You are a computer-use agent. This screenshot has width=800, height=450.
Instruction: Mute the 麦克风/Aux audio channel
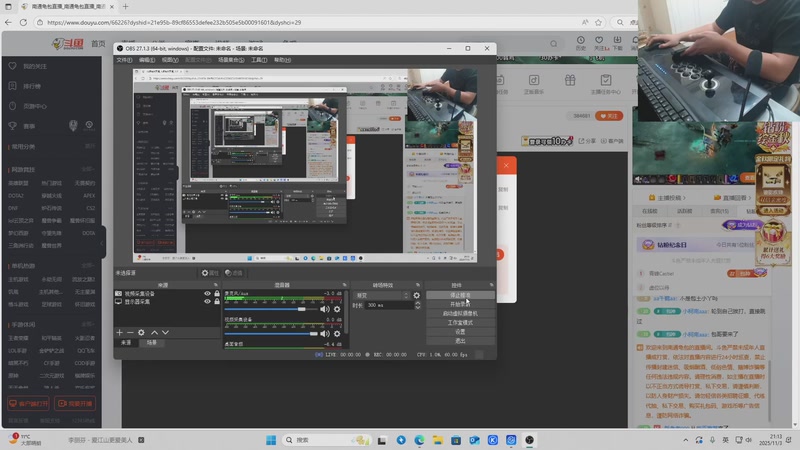coord(324,309)
